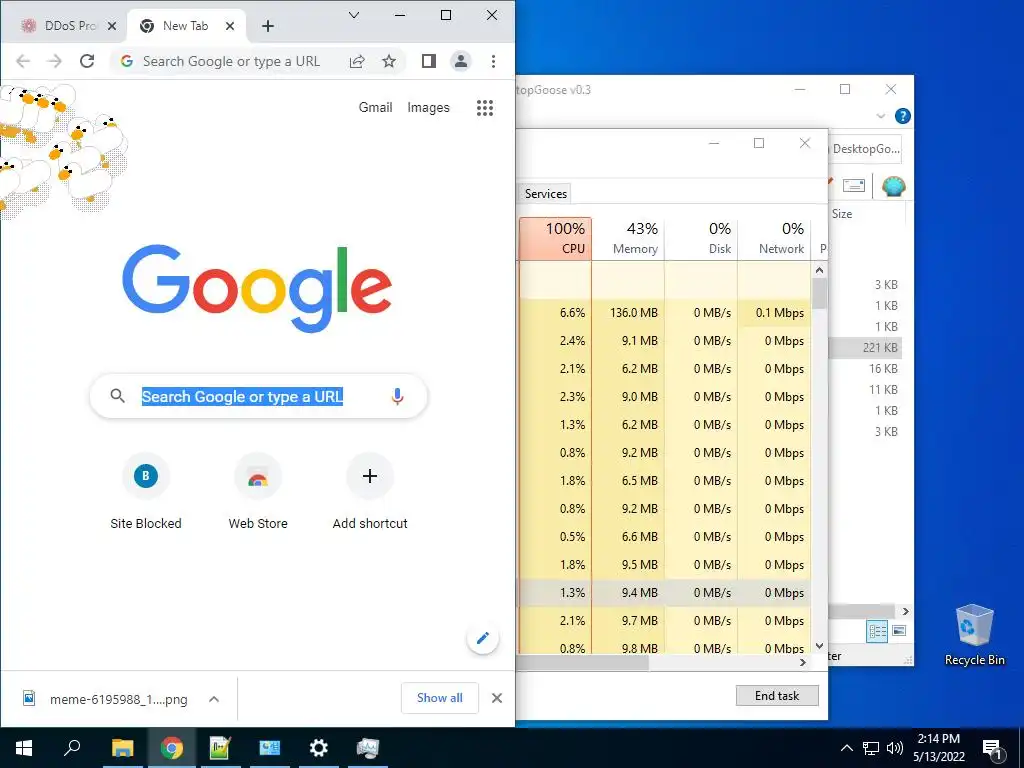Open Chrome side panel
Screen dimensions: 1024x768
[428, 61]
